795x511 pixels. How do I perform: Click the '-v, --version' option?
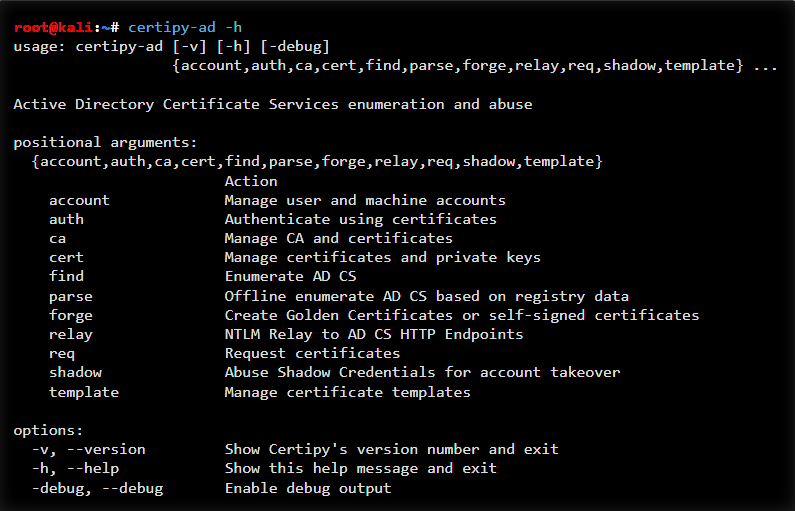(88, 450)
